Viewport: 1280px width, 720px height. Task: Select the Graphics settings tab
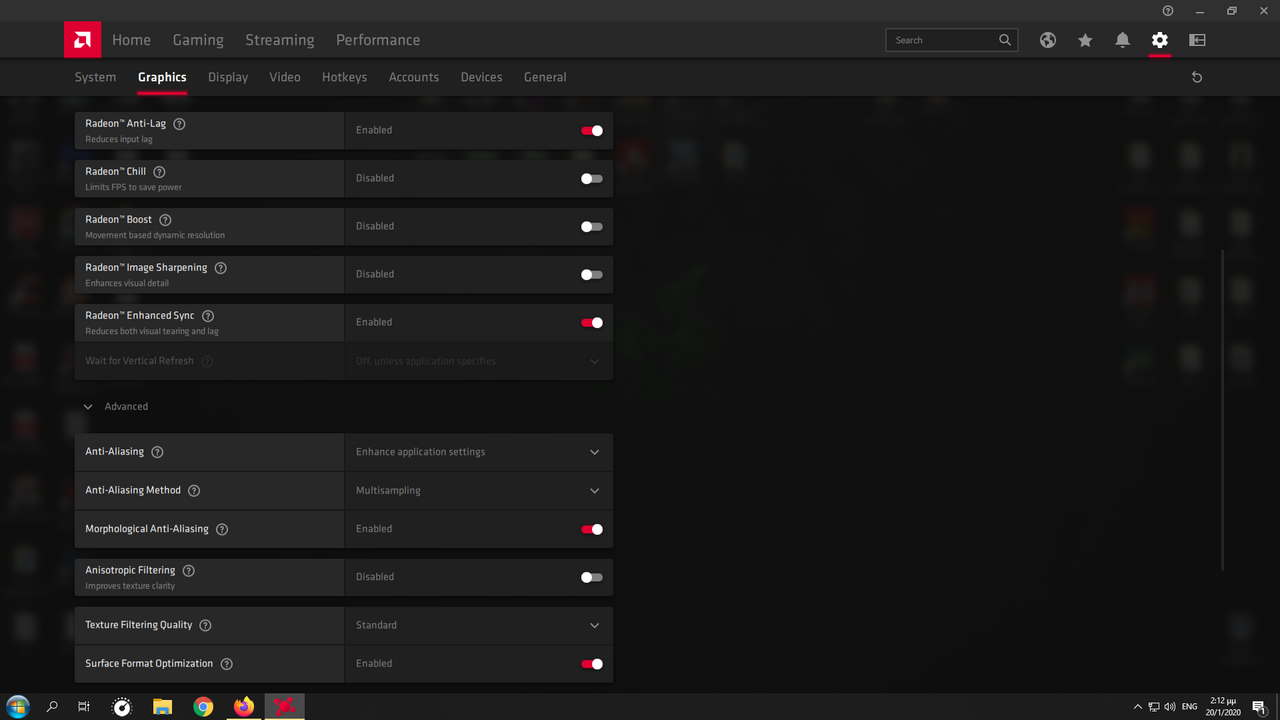pyautogui.click(x=162, y=77)
